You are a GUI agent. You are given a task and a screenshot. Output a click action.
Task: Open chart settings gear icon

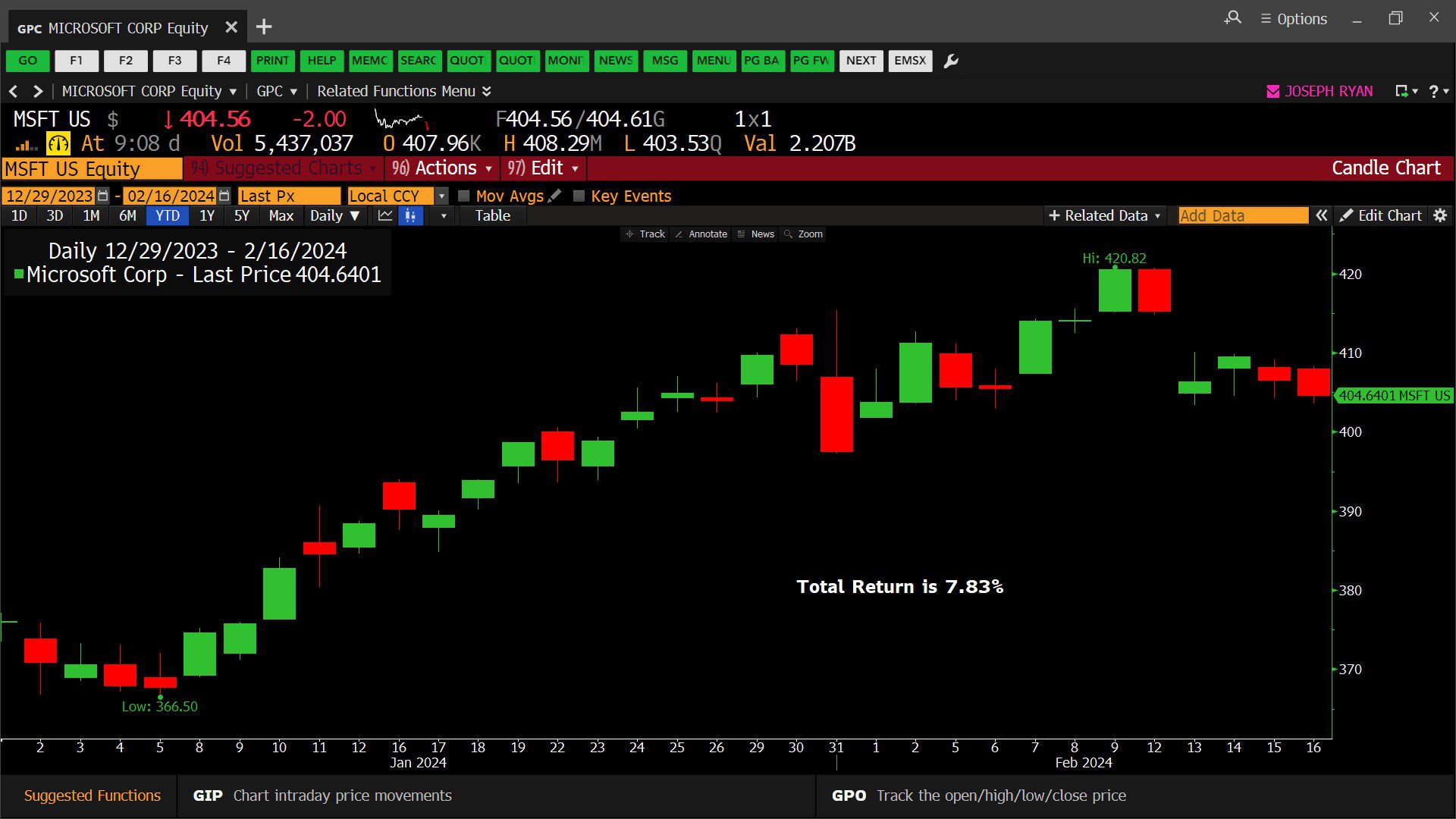click(1440, 216)
